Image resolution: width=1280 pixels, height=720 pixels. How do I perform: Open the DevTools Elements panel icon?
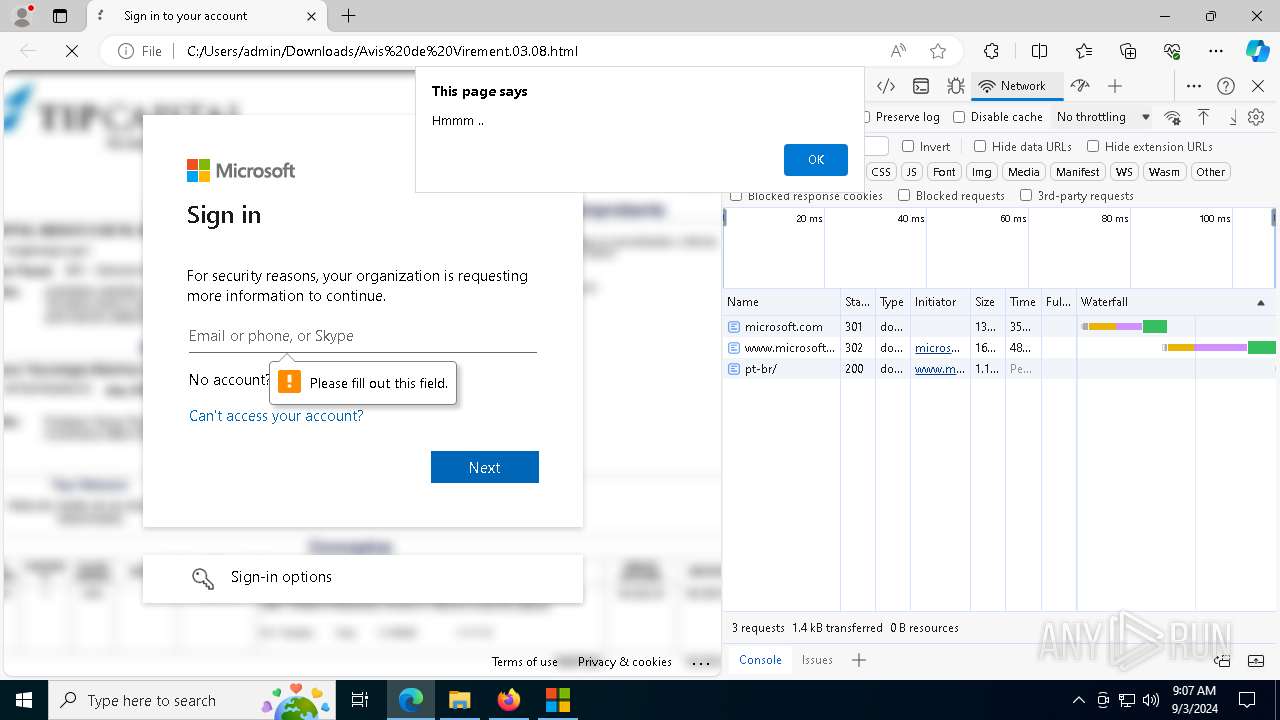point(886,86)
